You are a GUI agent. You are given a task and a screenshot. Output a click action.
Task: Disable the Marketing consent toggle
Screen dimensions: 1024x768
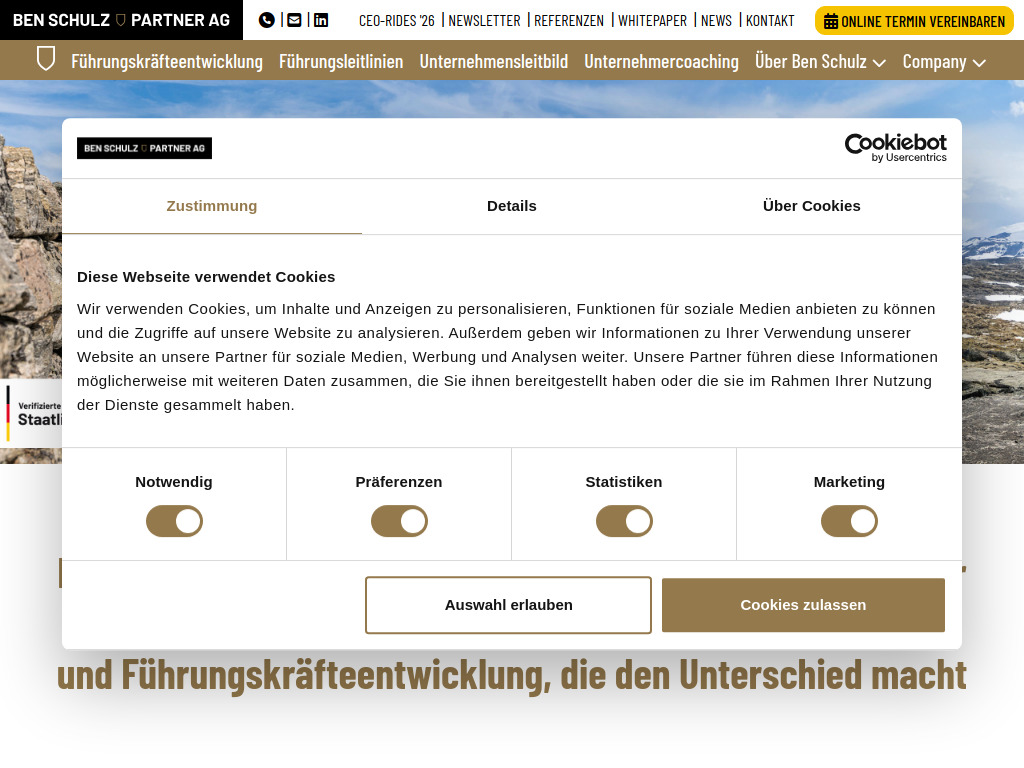[849, 521]
